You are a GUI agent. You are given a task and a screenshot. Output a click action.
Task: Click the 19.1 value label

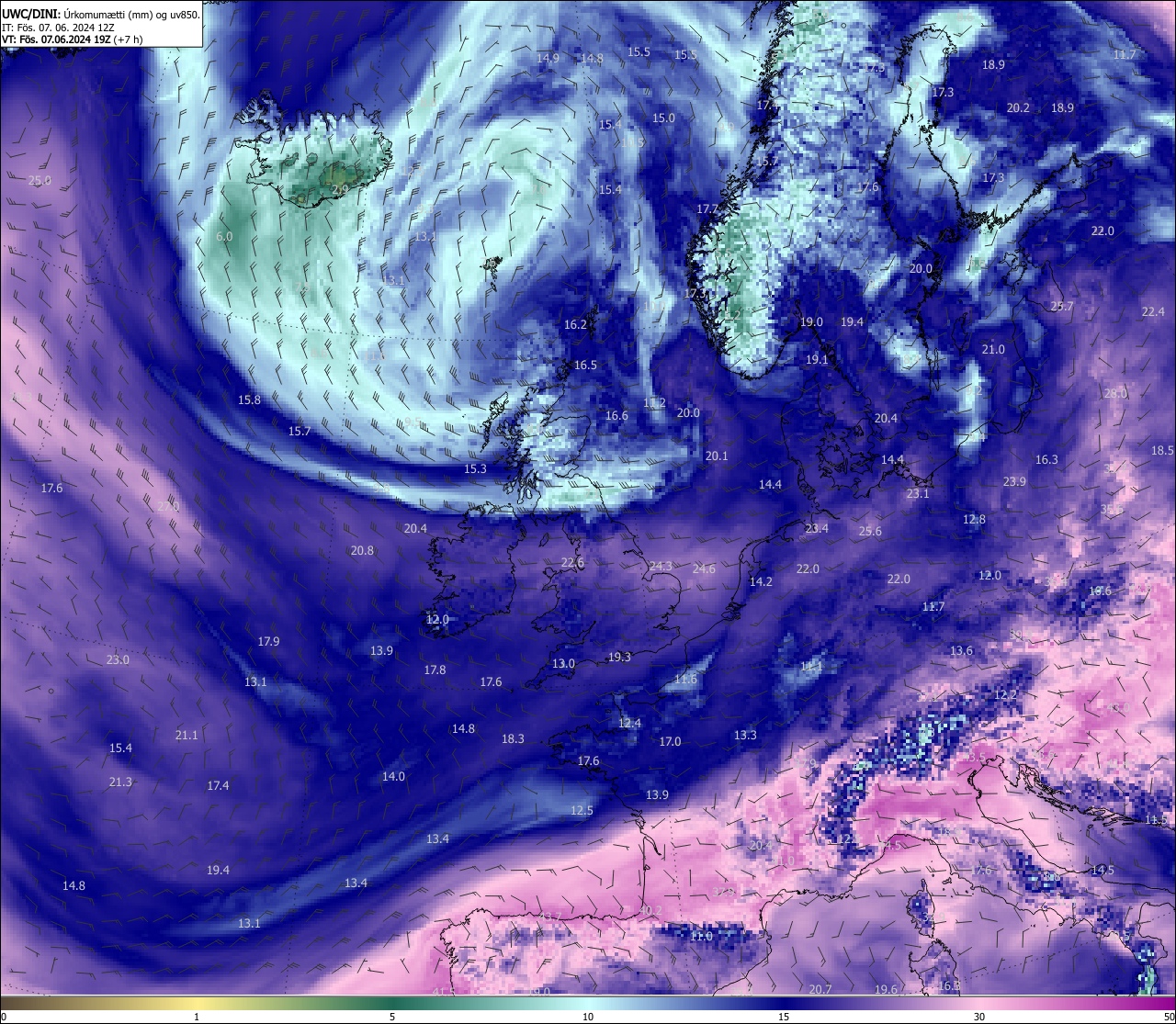(817, 359)
